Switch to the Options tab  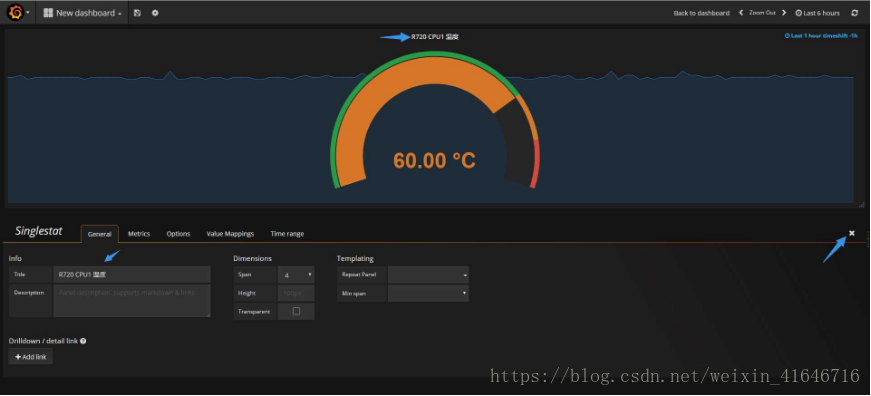178,234
